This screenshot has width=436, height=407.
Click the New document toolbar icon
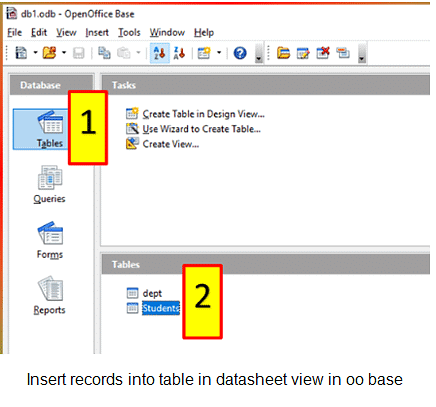[21, 53]
